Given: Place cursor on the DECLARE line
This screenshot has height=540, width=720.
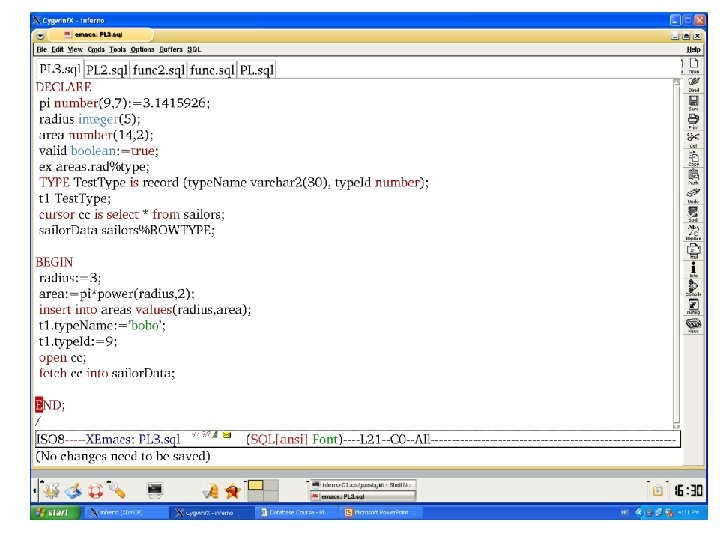Looking at the screenshot, I should click(x=63, y=87).
